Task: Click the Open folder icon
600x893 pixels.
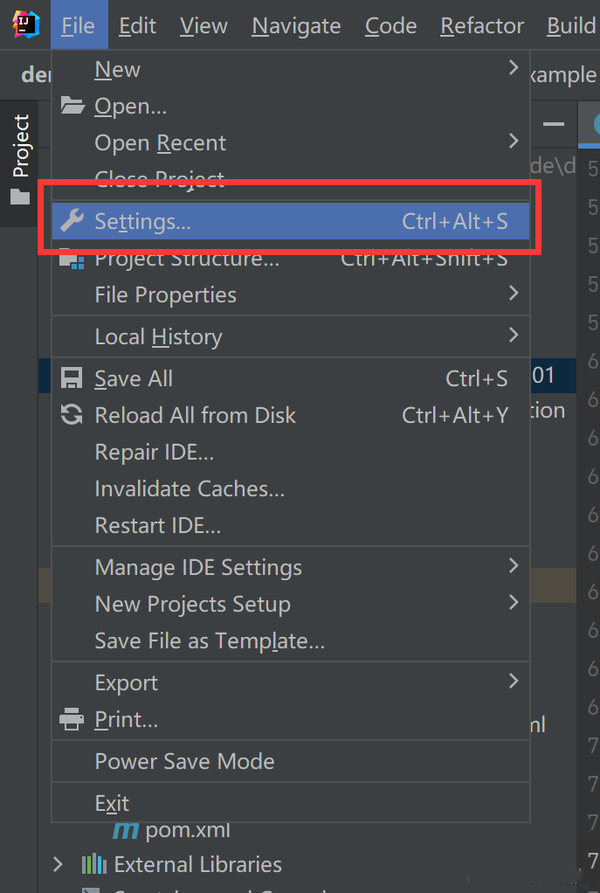Action: click(72, 106)
